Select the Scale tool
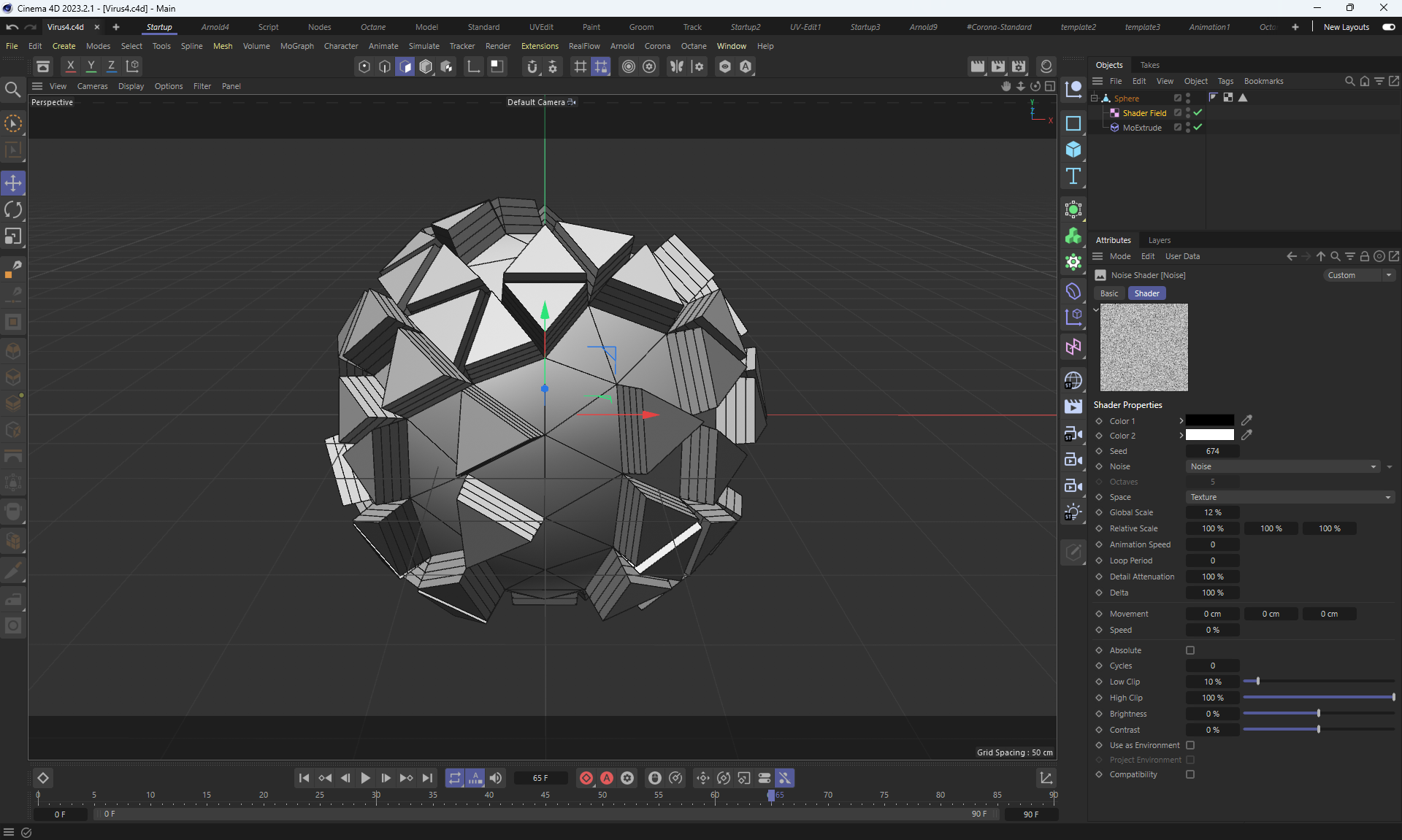1402x840 pixels. click(x=13, y=236)
